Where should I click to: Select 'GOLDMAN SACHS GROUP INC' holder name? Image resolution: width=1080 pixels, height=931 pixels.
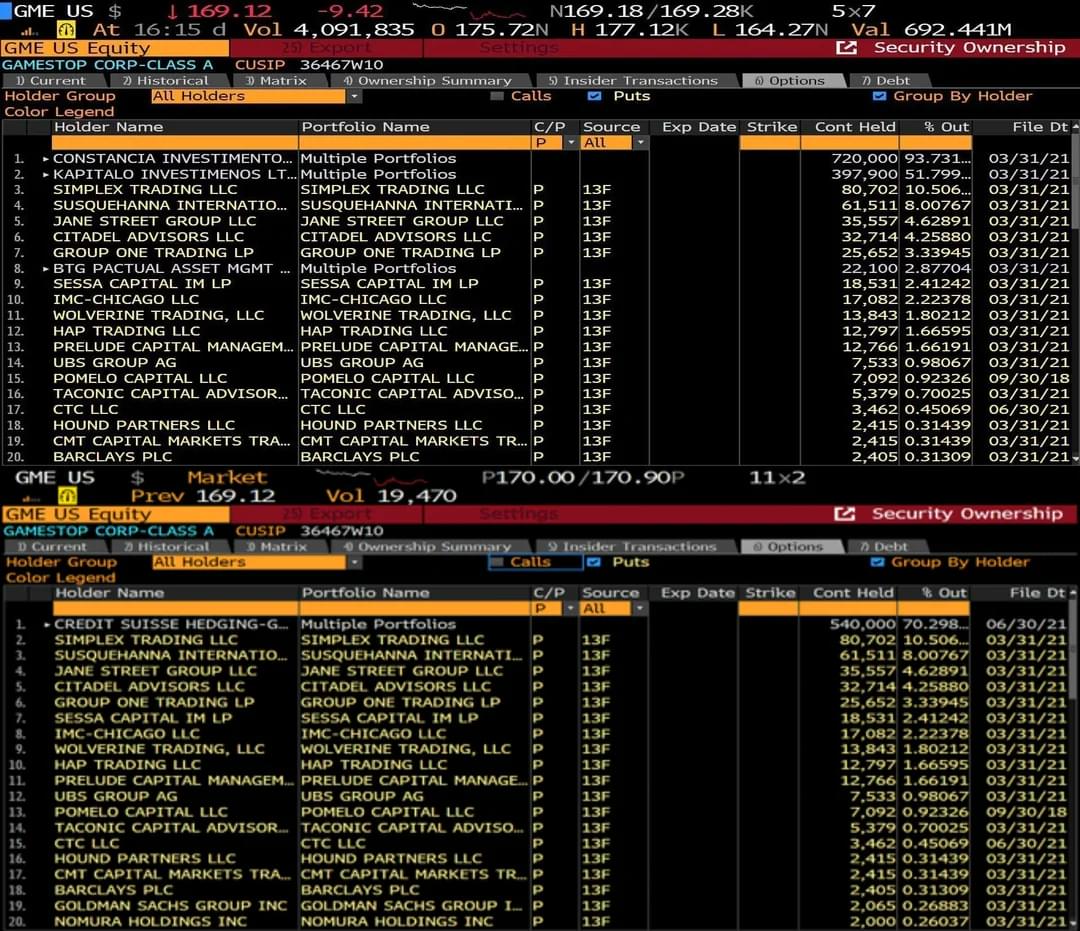[171, 907]
